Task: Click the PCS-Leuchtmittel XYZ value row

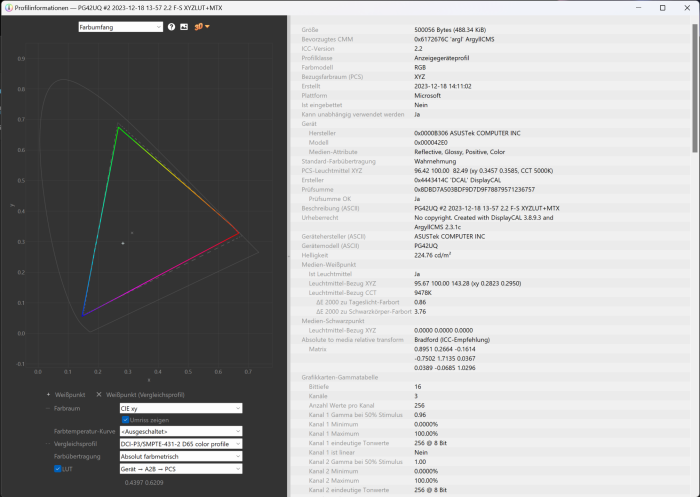Action: click(x=483, y=171)
